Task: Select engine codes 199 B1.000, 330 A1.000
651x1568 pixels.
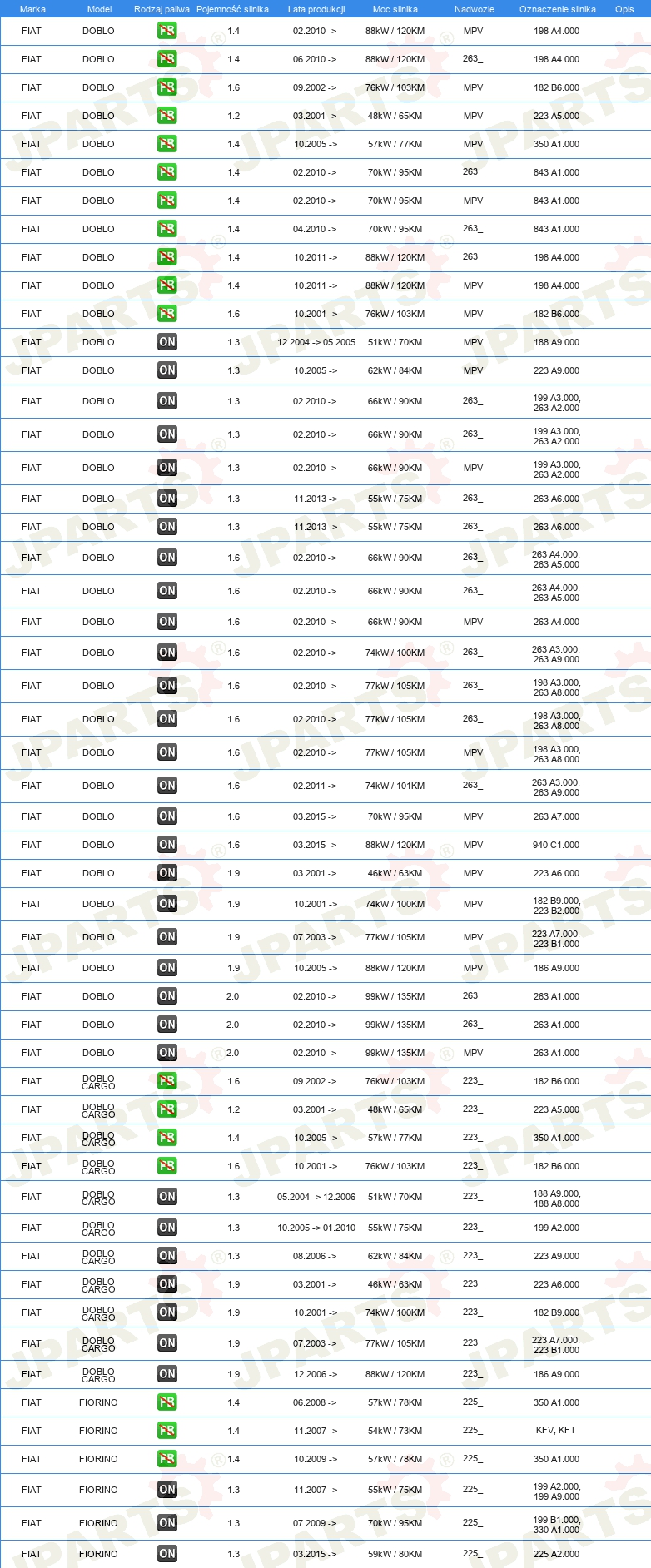Action: point(556,1523)
